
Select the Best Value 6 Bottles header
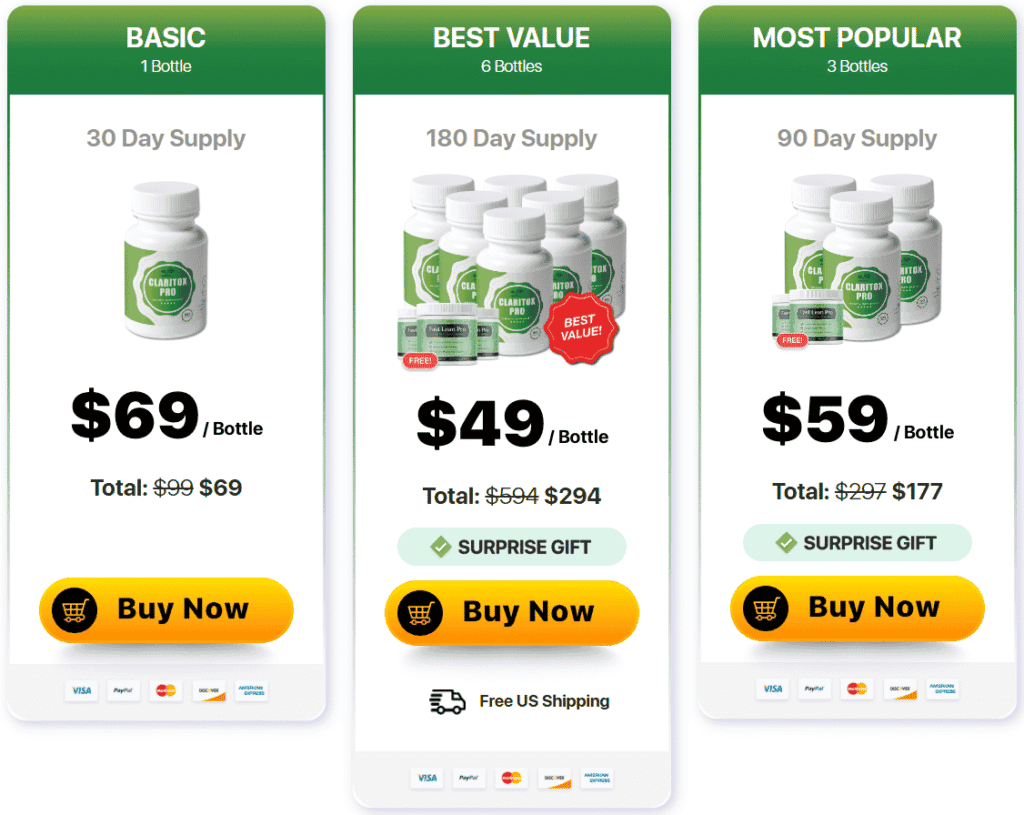(x=511, y=49)
